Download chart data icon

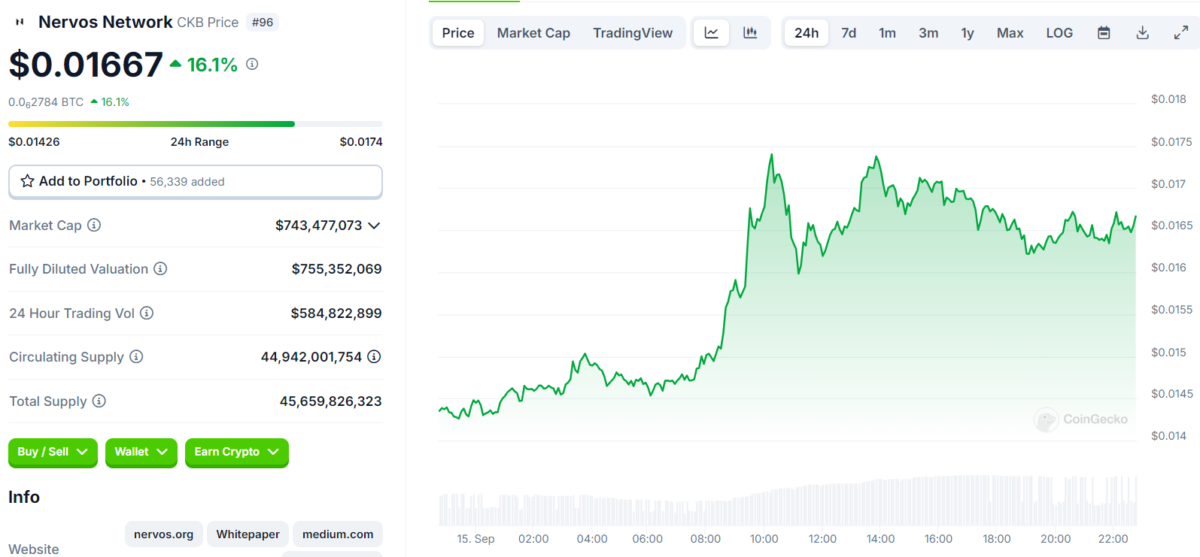pos(1142,33)
